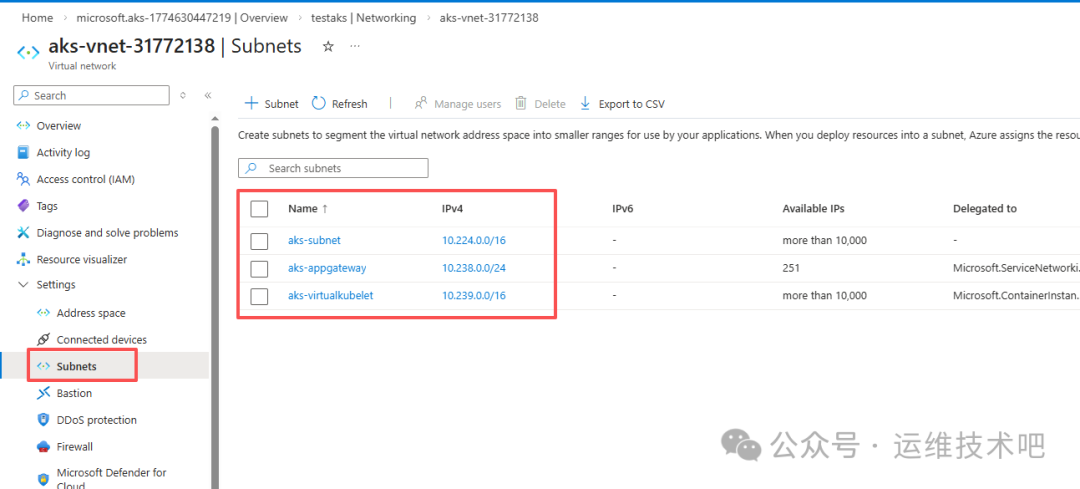This screenshot has width=1080, height=489.
Task: Click the Microsoft Defender for Cloud icon
Action: point(43,479)
